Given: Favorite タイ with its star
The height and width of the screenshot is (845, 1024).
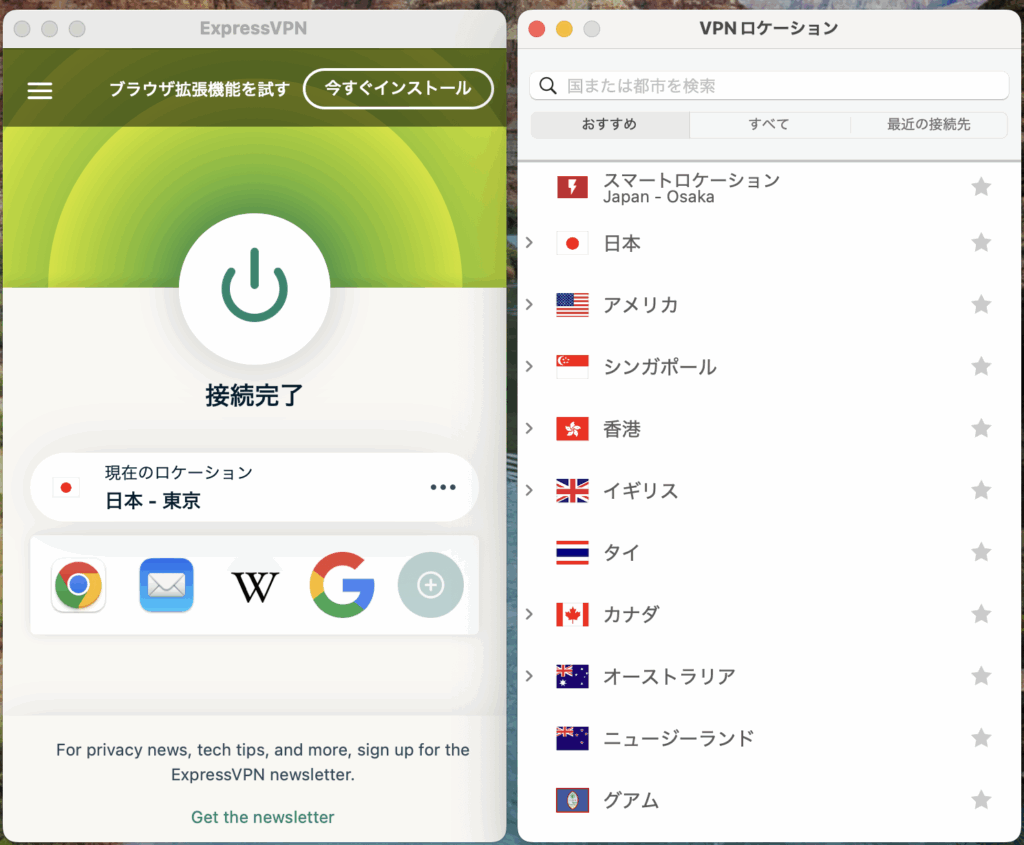Looking at the screenshot, I should tap(981, 552).
